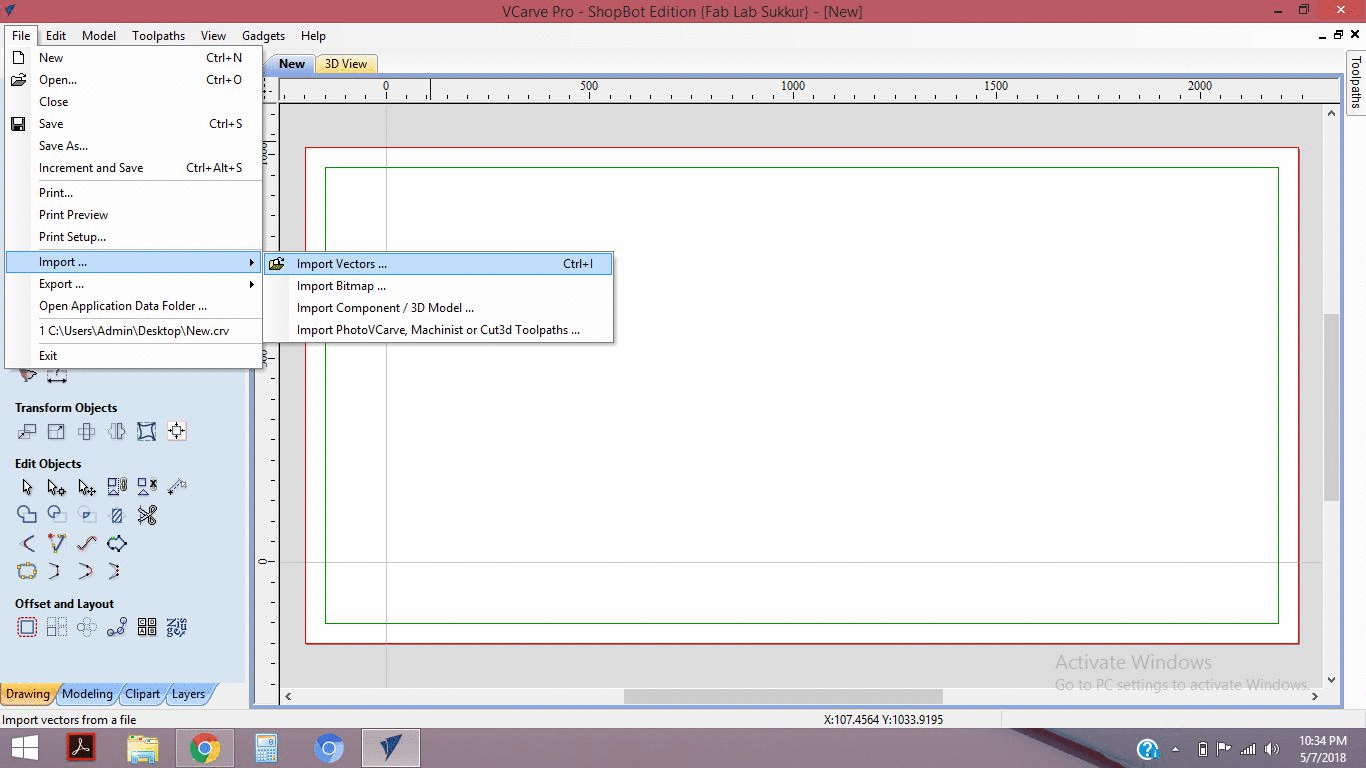1366x768 pixels.
Task: Click Save As in the File menu
Action: pos(134,146)
